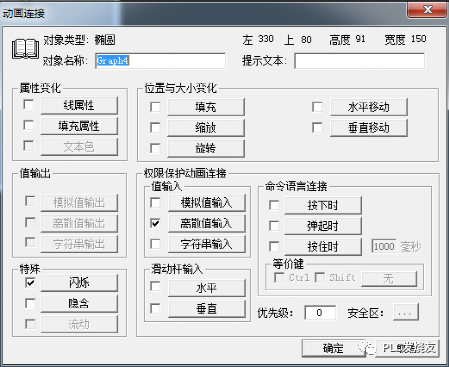Tick the 弹起时 checkbox
449x367 pixels.
(274, 226)
